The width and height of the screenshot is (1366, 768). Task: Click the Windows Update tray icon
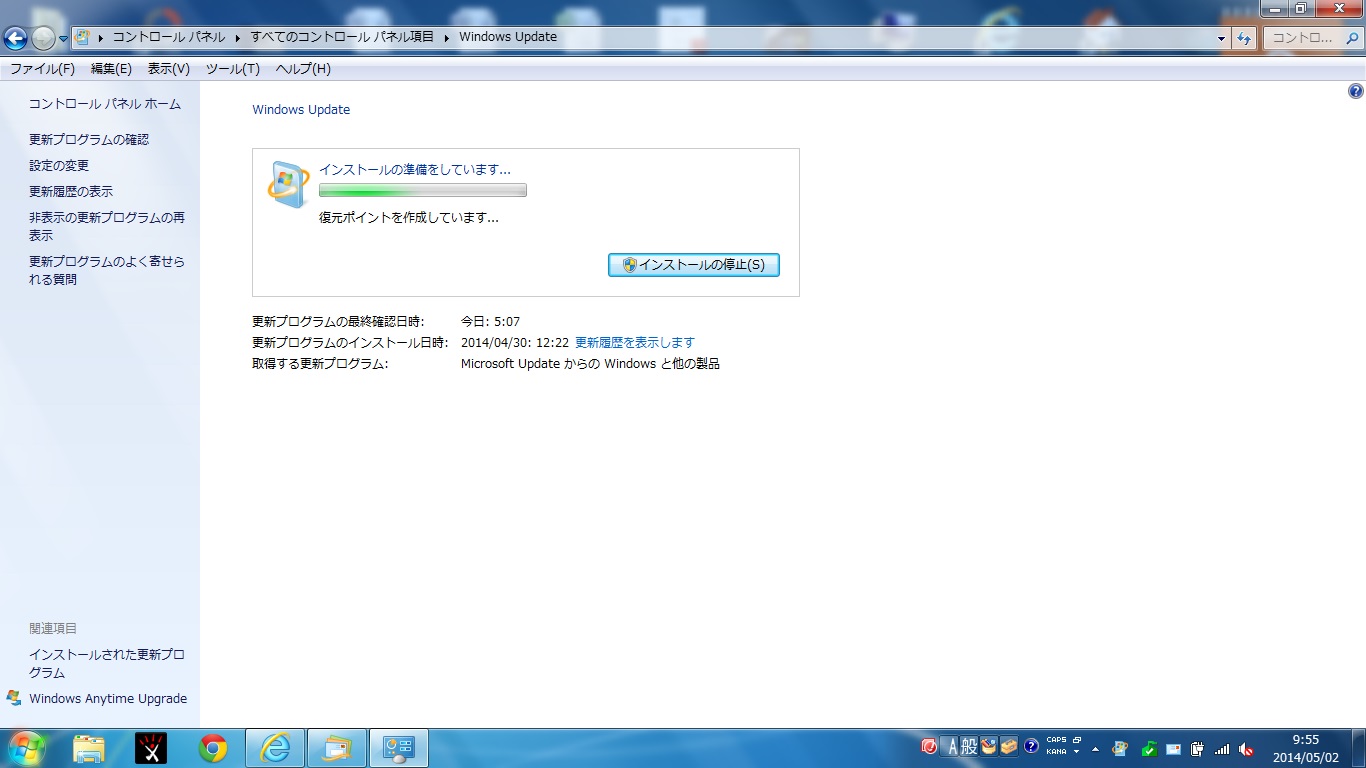[x=1121, y=749]
